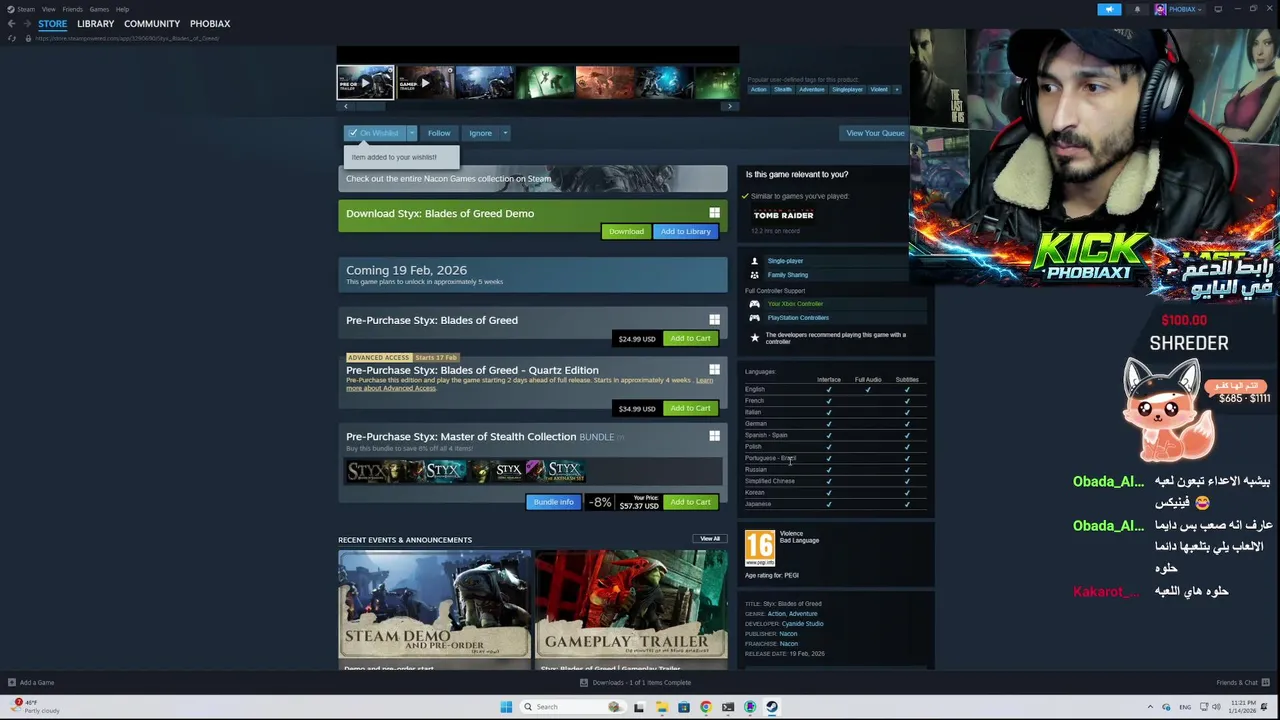Viewport: 1280px width, 720px height.
Task: Open Steam from the taskbar
Action: pyautogui.click(x=772, y=707)
